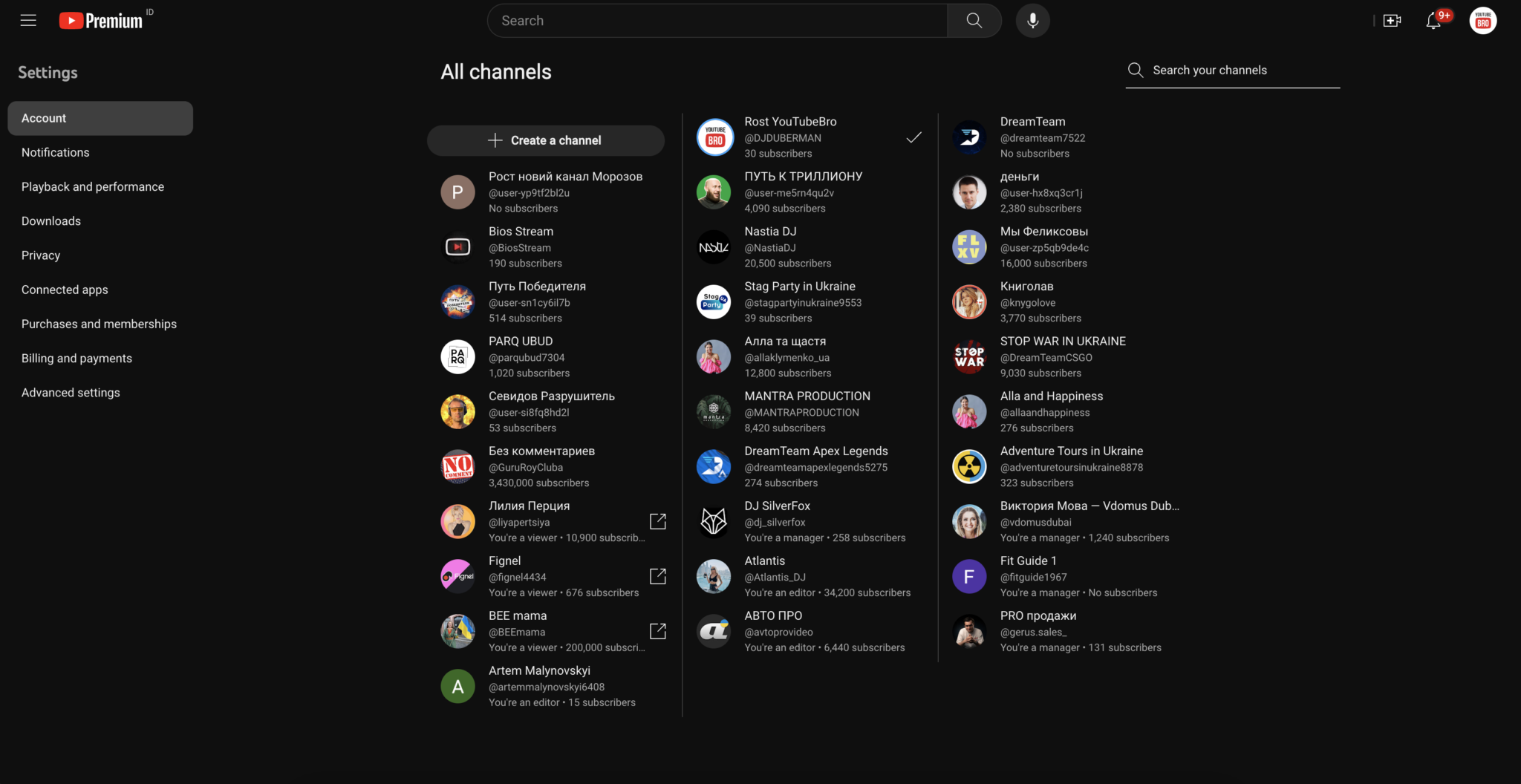Click the STOP WAR IN UKRAINE avatar
The image size is (1521, 784).
(x=969, y=357)
